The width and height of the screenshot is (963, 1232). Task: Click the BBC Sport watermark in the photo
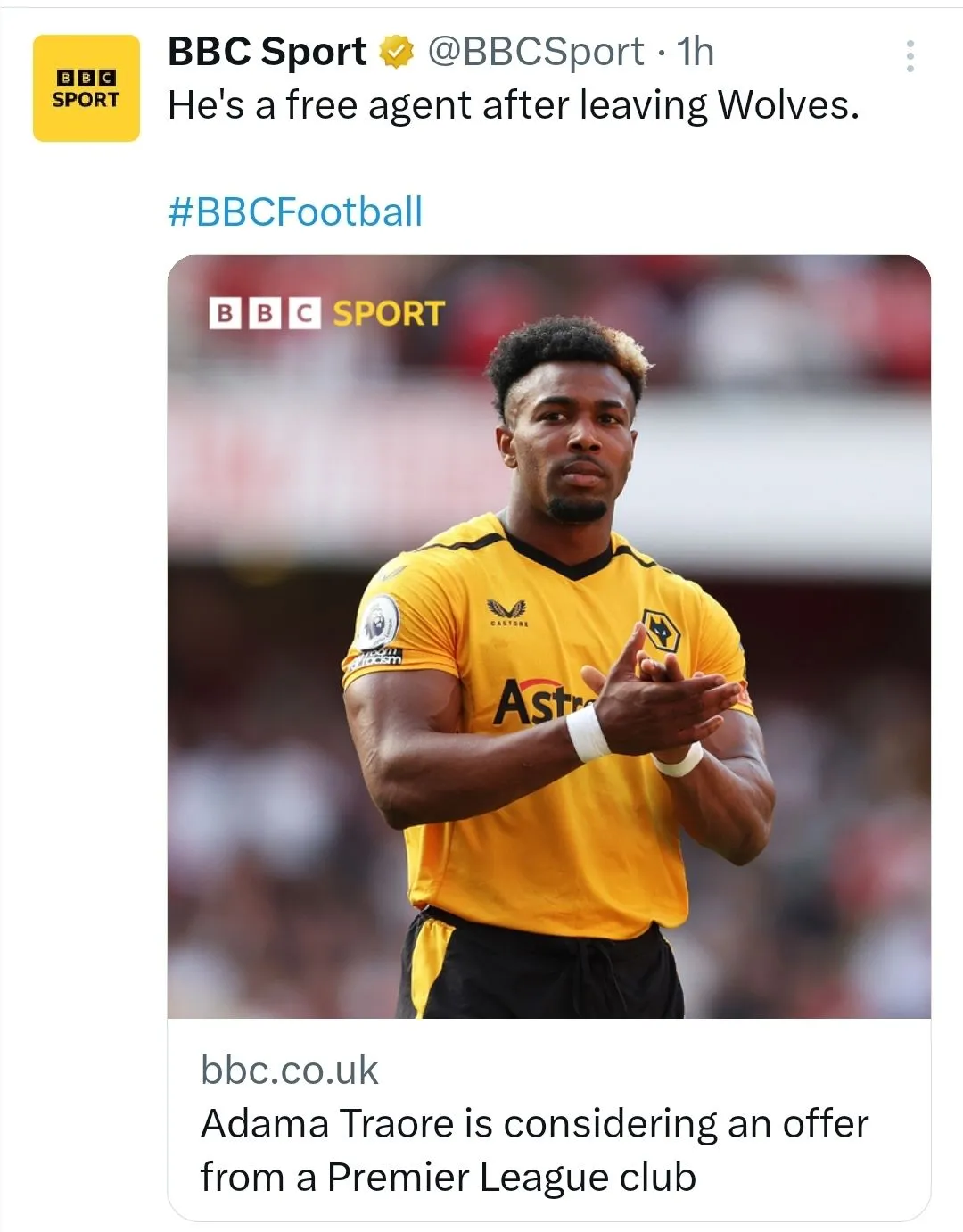(x=326, y=313)
